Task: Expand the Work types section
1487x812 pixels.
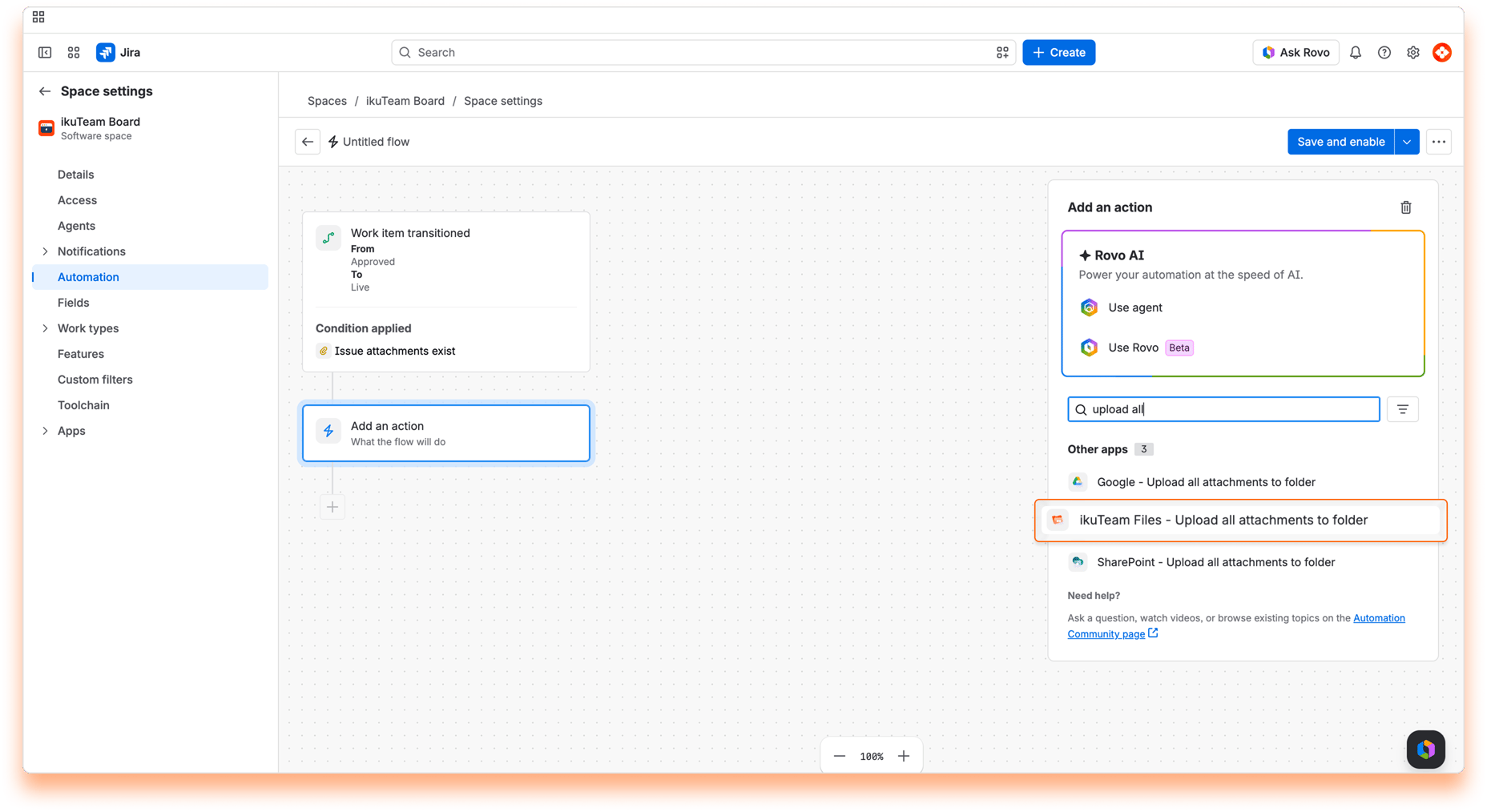Action: [45, 328]
